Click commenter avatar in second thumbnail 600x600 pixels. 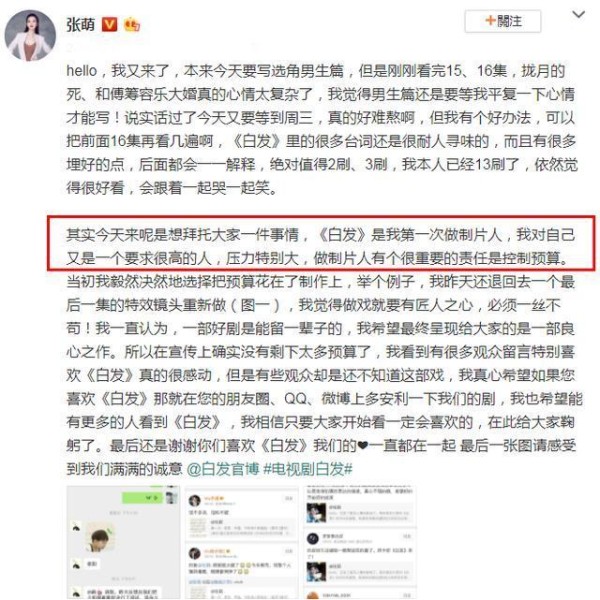pyautogui.click(x=195, y=501)
